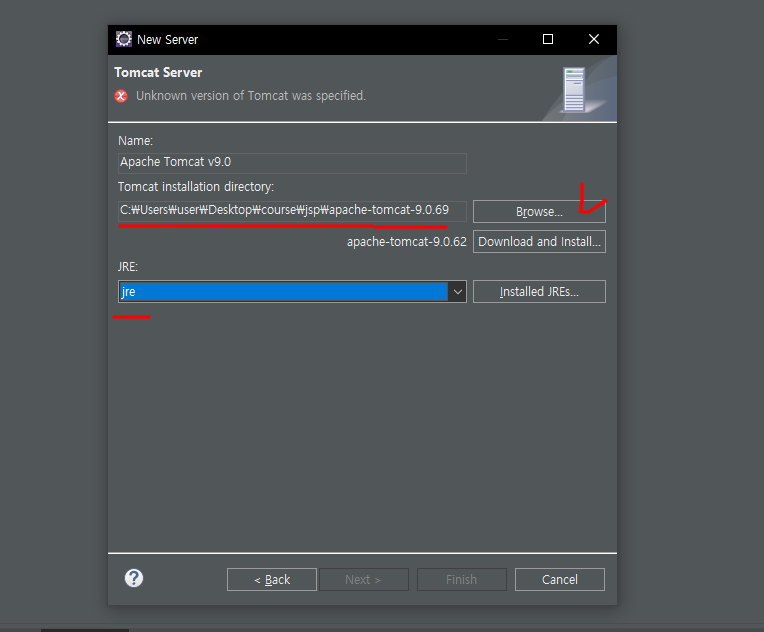764x632 pixels.
Task: Click the JRE: label
Action: pos(128,267)
